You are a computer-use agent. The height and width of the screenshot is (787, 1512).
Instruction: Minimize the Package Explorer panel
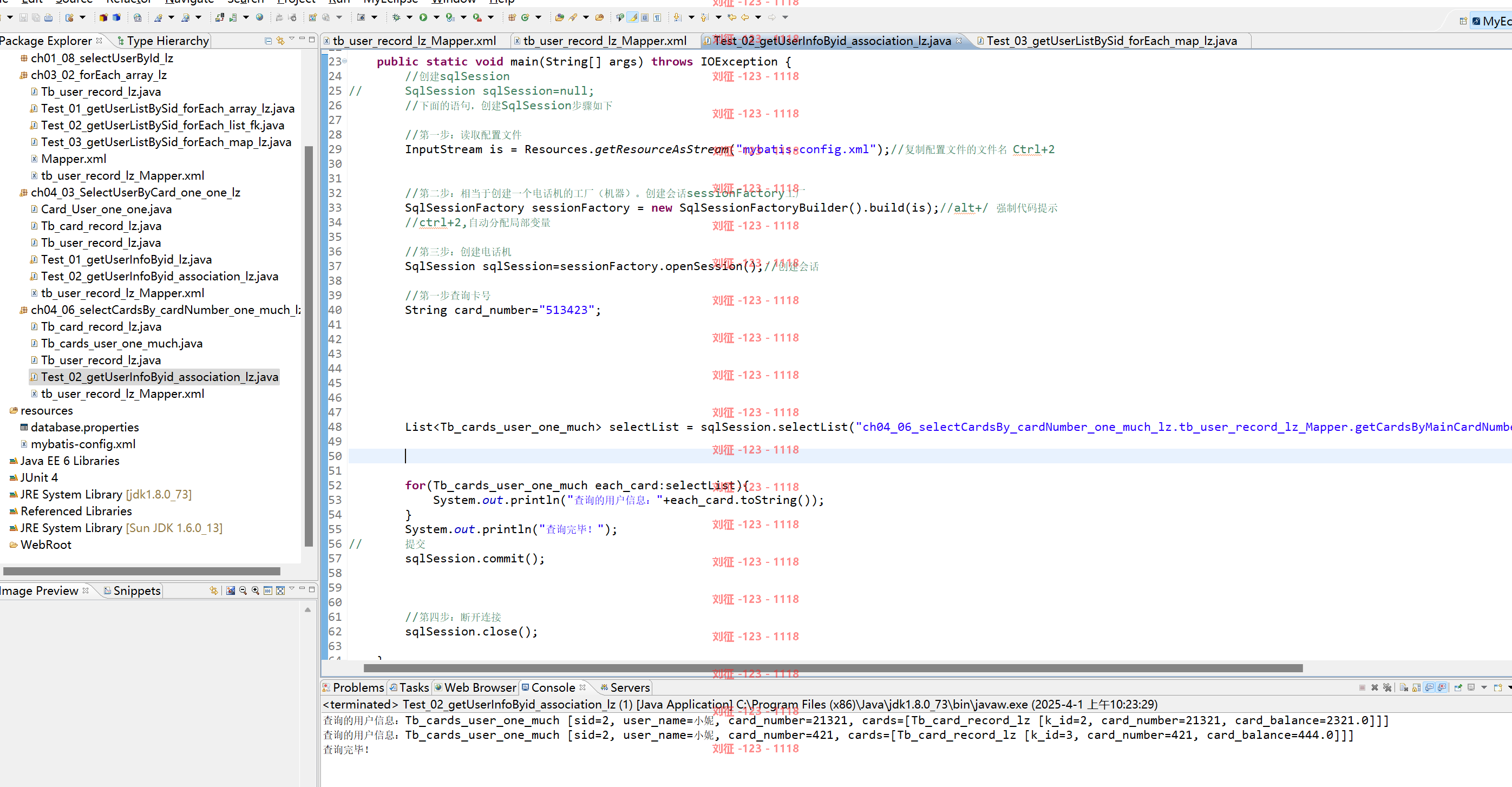(x=302, y=39)
